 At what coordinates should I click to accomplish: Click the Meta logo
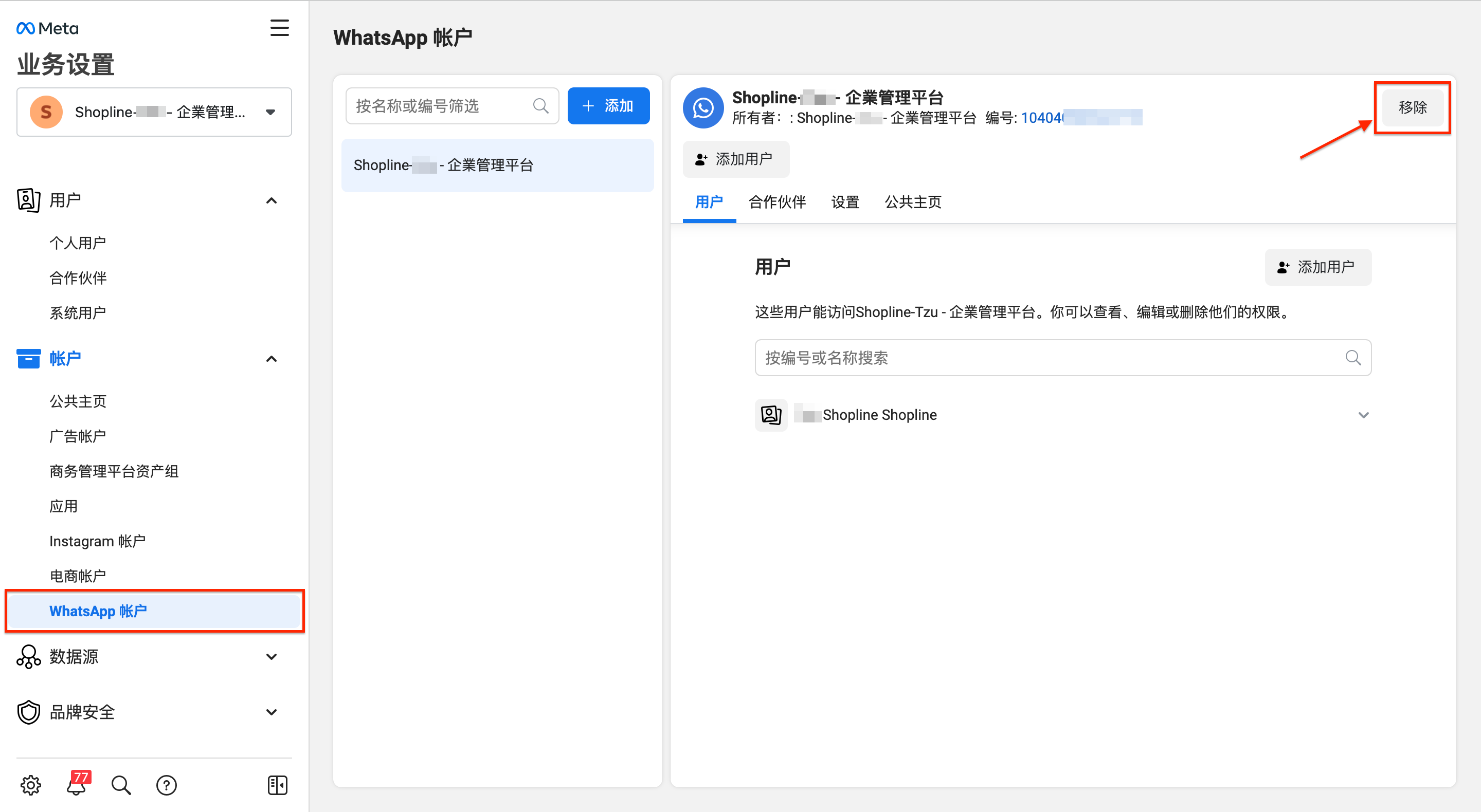(x=48, y=28)
